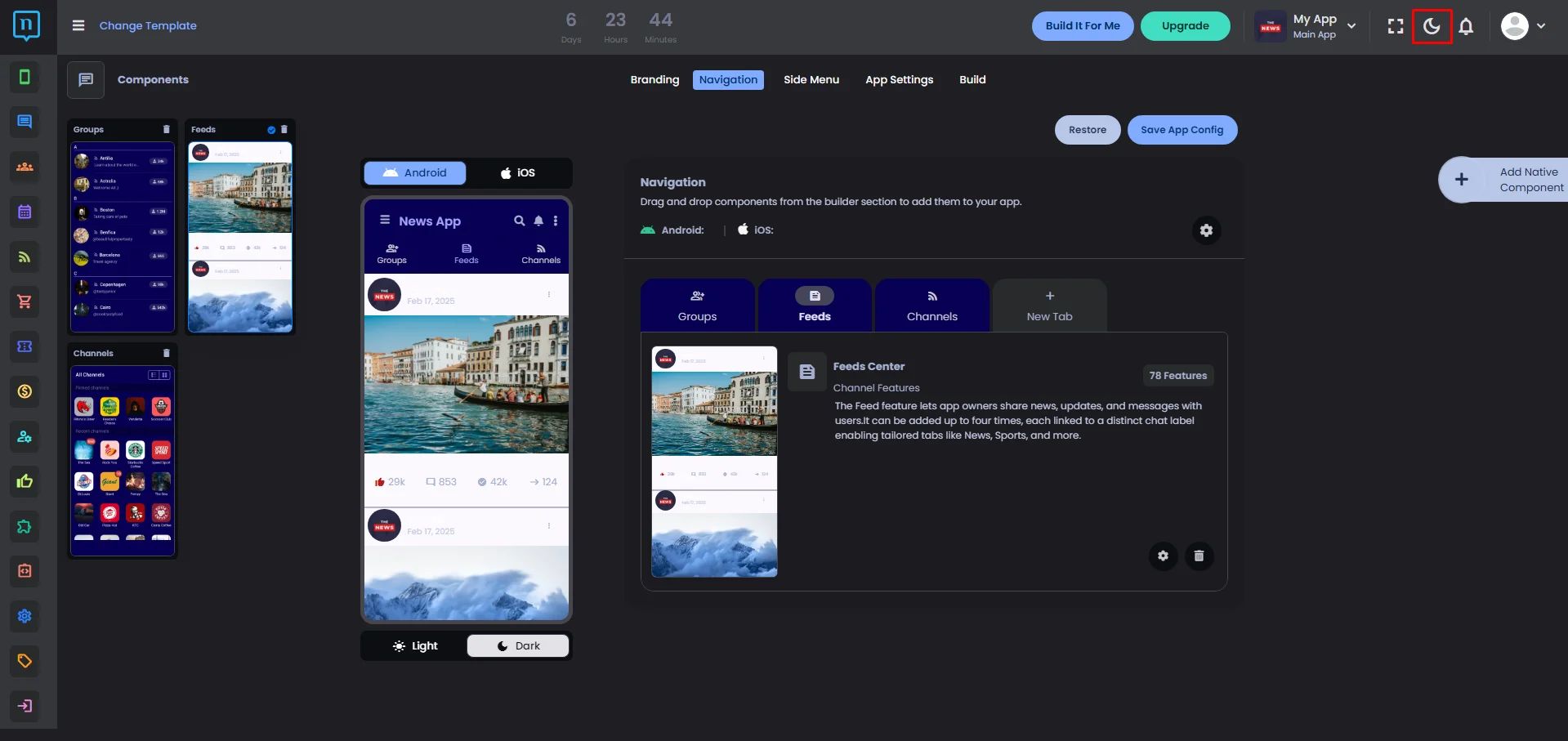Open the hamburger menu beside Change Template

coord(78,25)
